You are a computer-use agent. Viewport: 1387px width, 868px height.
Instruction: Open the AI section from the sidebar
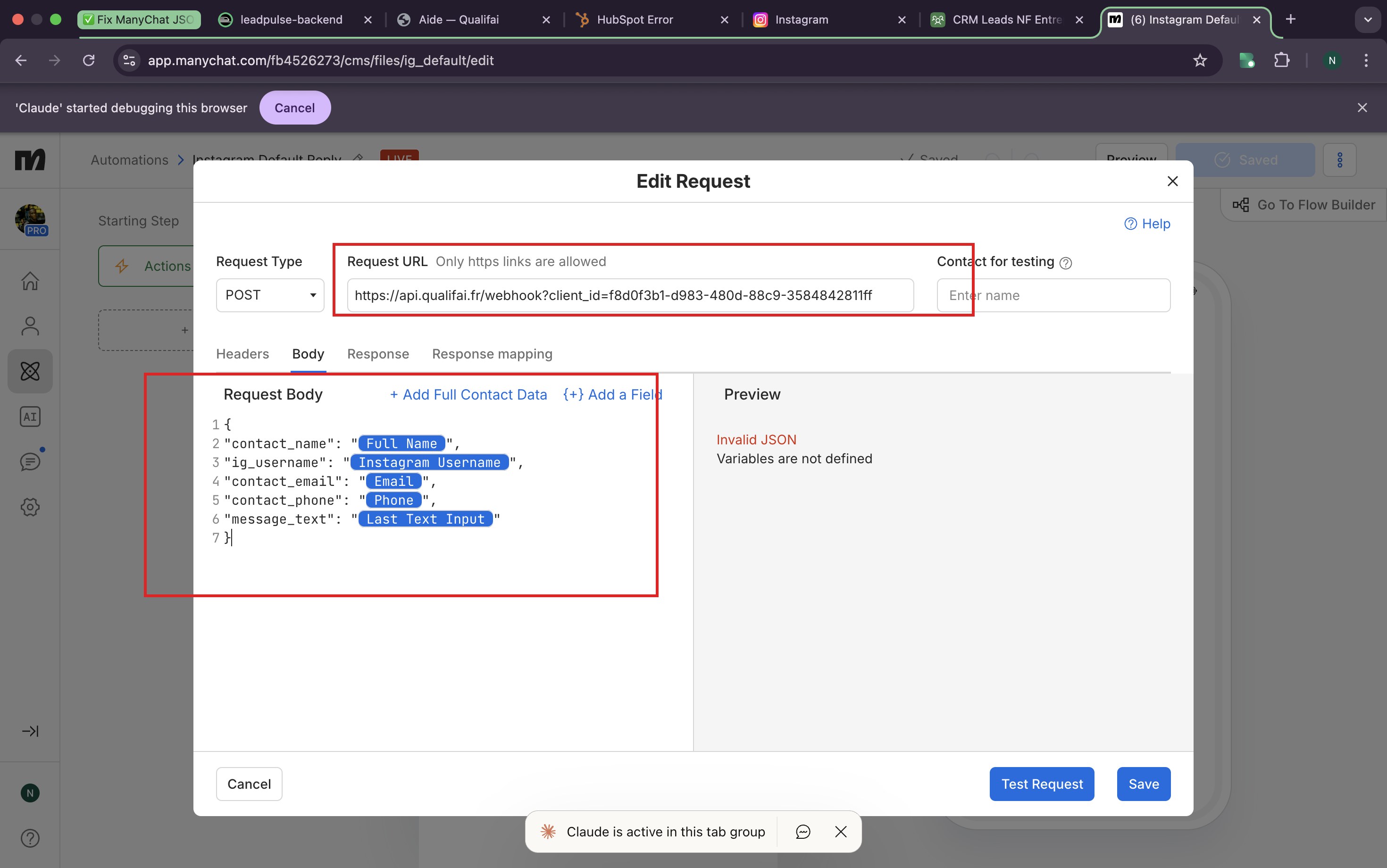(29, 416)
